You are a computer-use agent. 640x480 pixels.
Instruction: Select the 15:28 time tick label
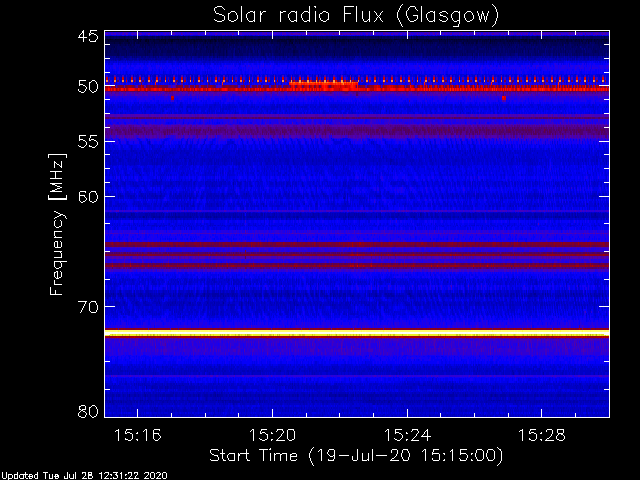point(542,436)
